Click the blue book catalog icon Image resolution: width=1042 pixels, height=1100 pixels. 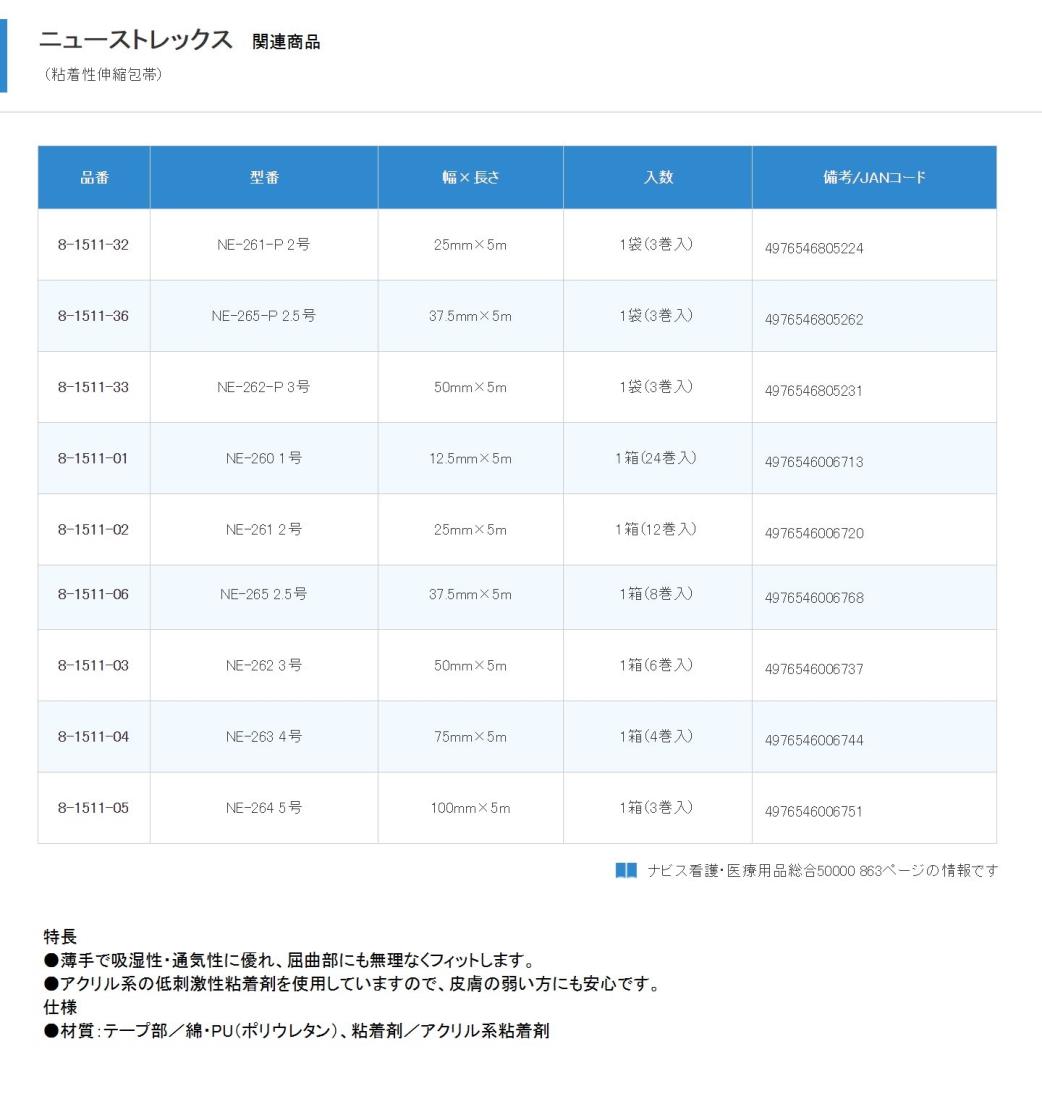pos(625,871)
